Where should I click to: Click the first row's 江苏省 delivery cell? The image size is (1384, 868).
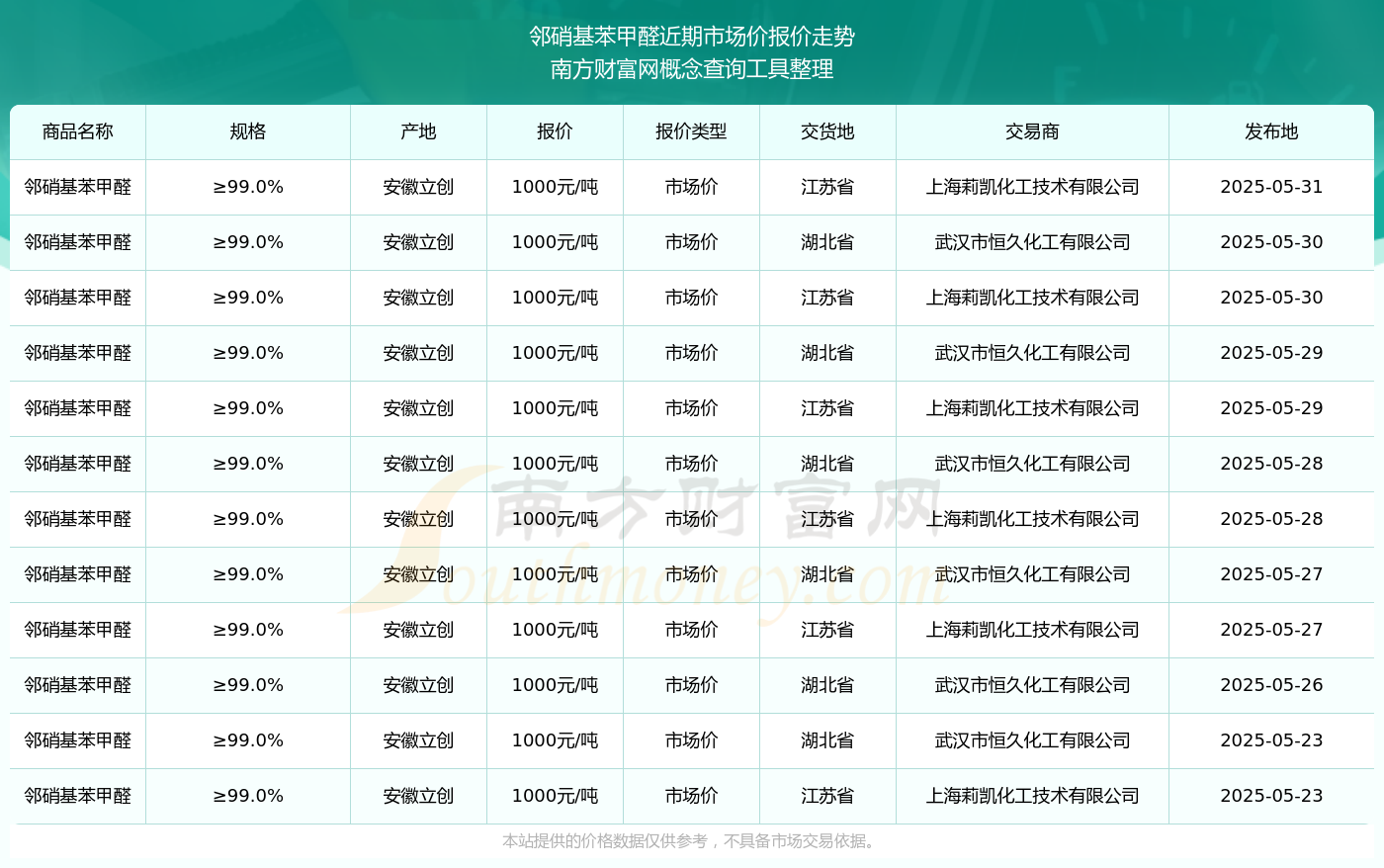828,187
